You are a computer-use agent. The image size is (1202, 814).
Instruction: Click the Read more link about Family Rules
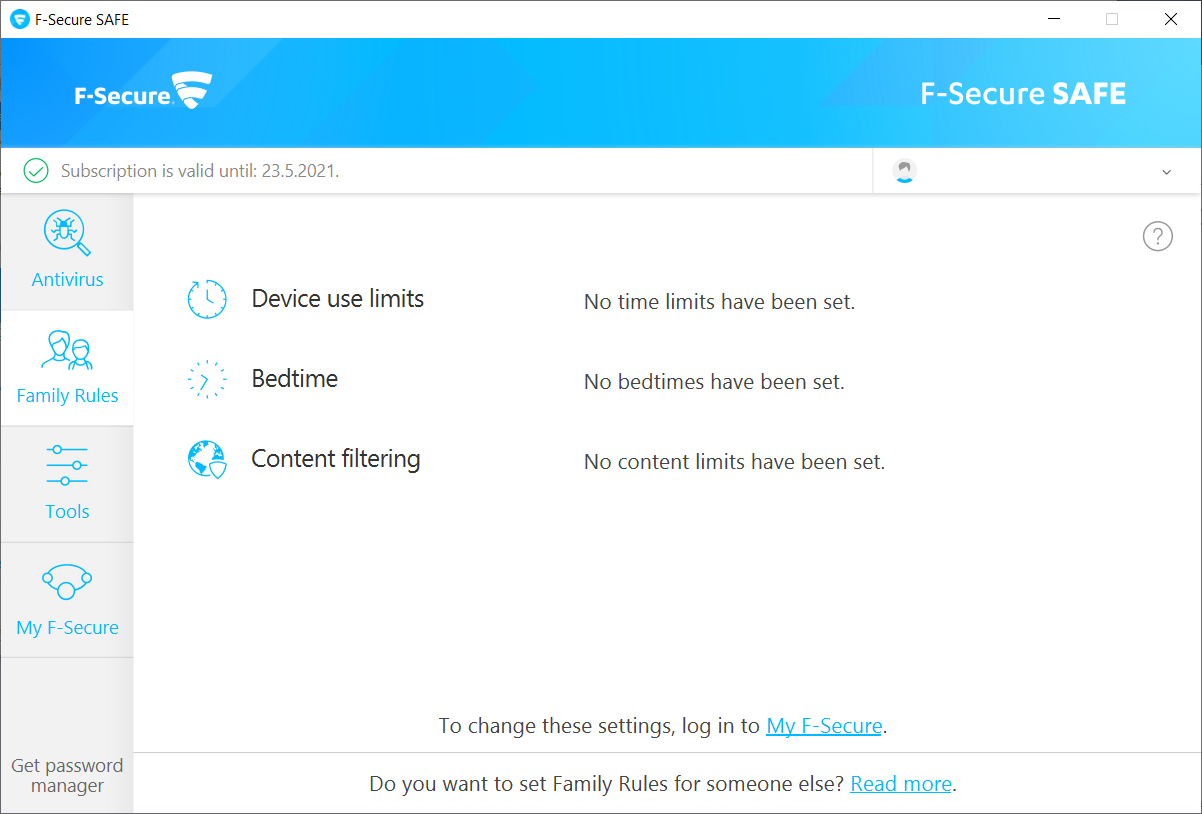pos(899,783)
